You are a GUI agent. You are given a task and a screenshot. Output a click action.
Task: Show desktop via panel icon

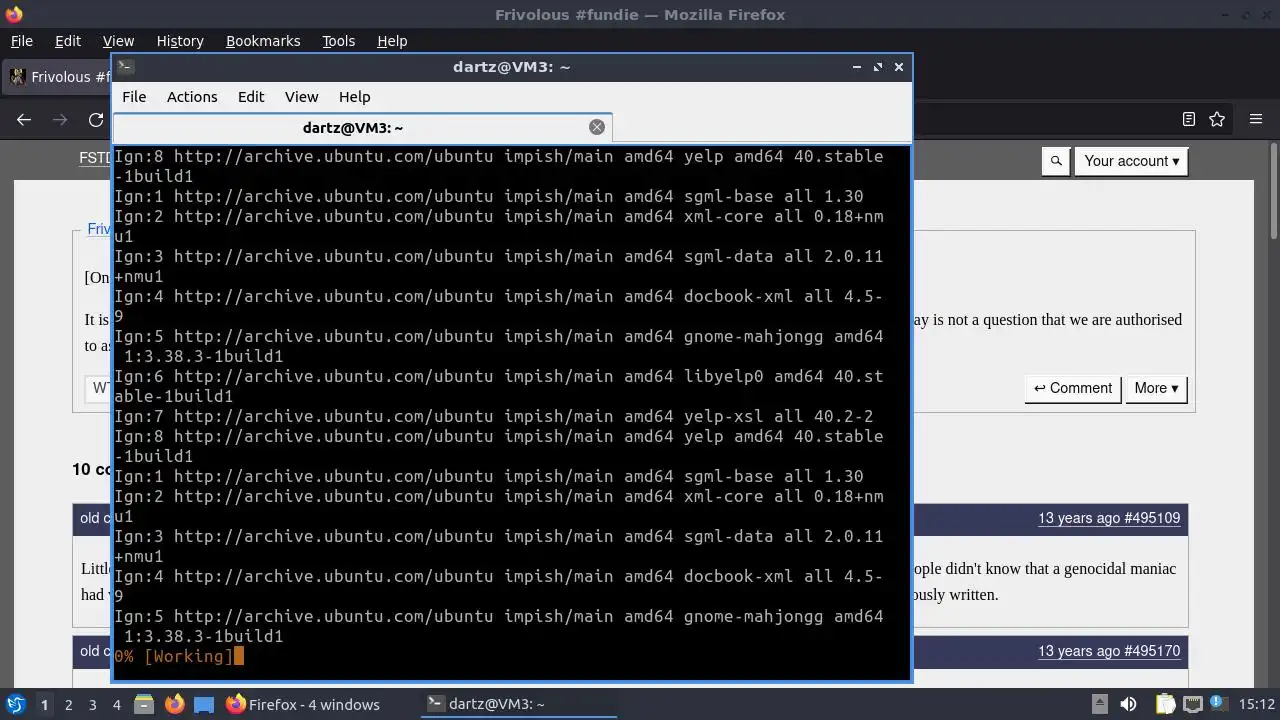coord(204,704)
